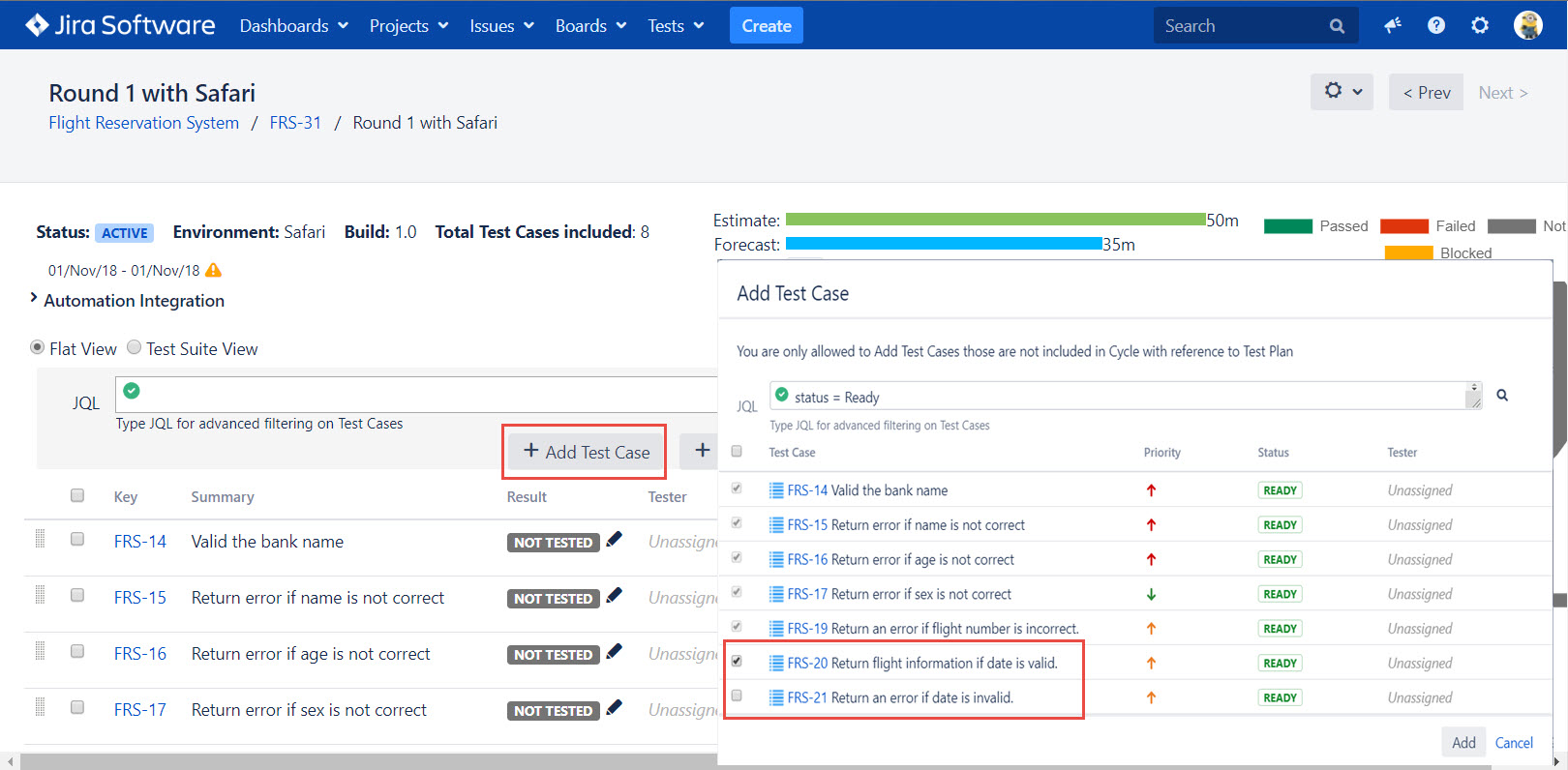Edit result pencil for FRS-16
Image resolution: width=1568 pixels, height=770 pixels.
tap(614, 652)
